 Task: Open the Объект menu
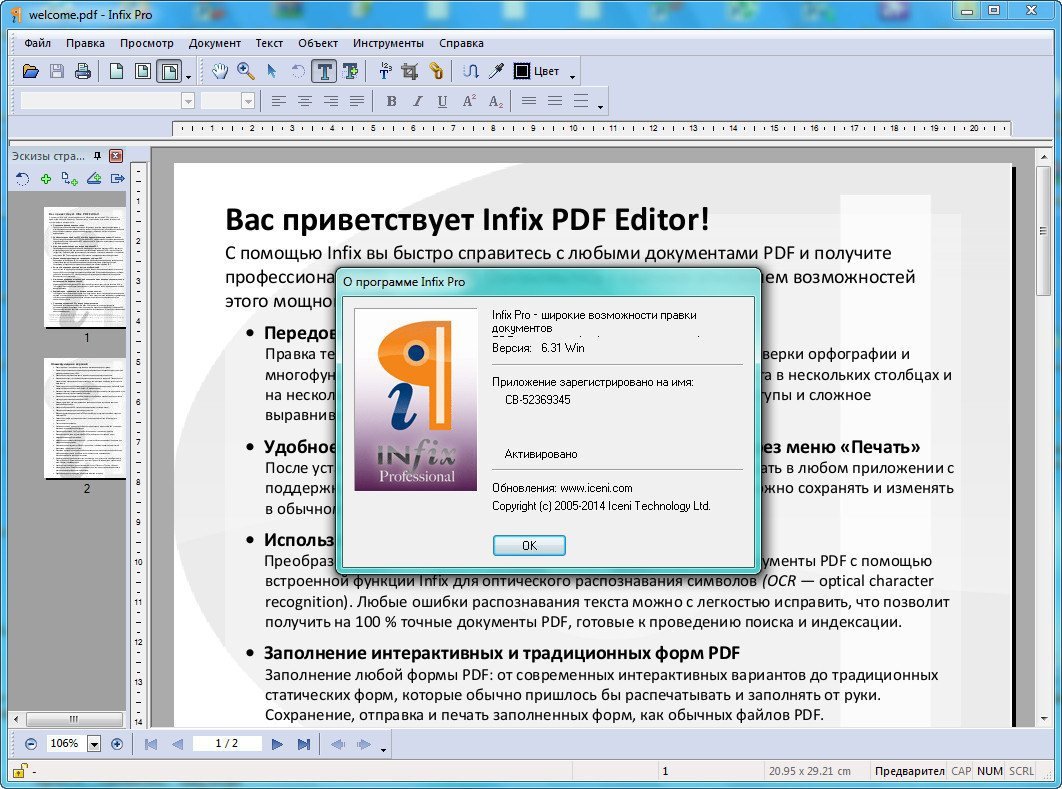318,43
